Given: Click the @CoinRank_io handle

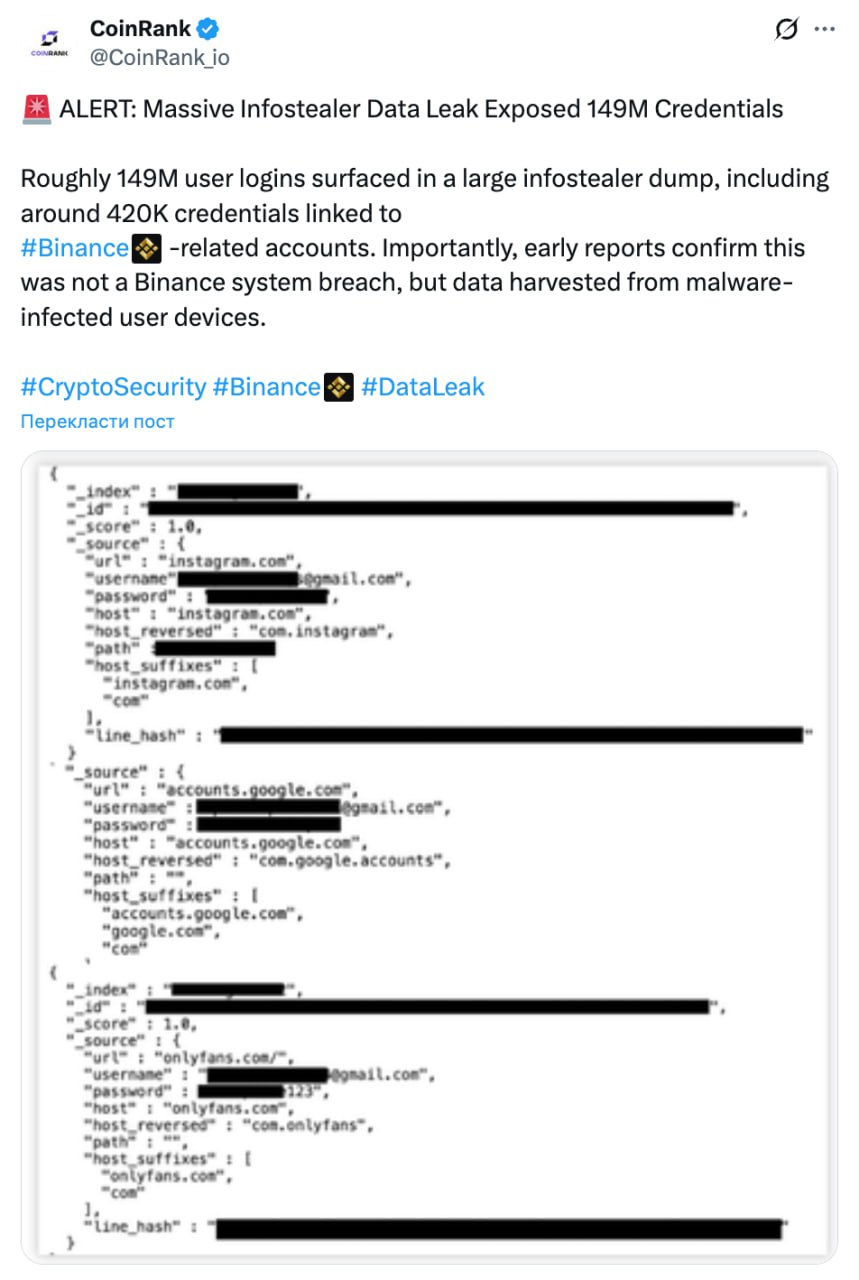Looking at the screenshot, I should tap(160, 58).
